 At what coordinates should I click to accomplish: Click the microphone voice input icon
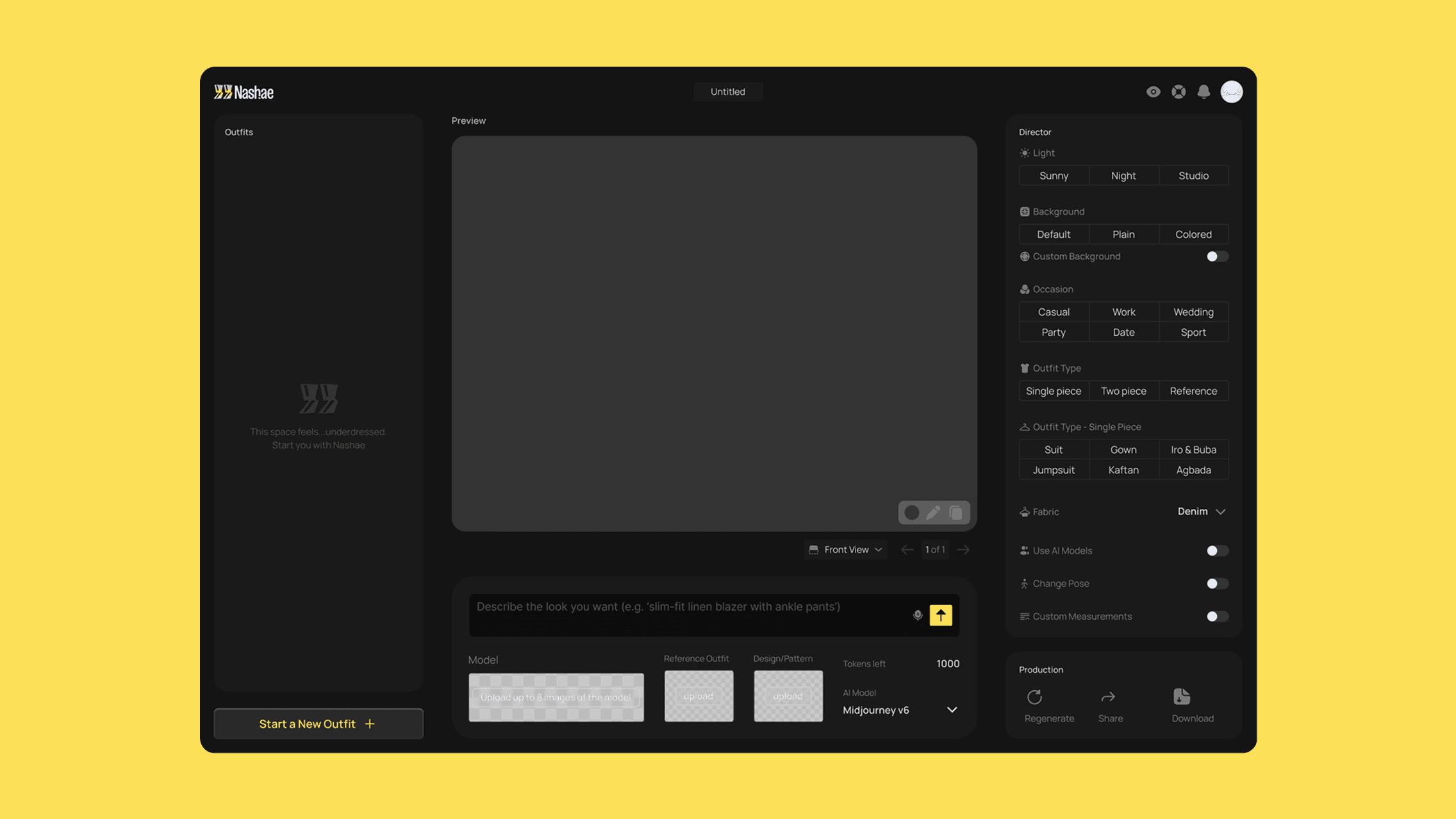pyautogui.click(x=918, y=615)
